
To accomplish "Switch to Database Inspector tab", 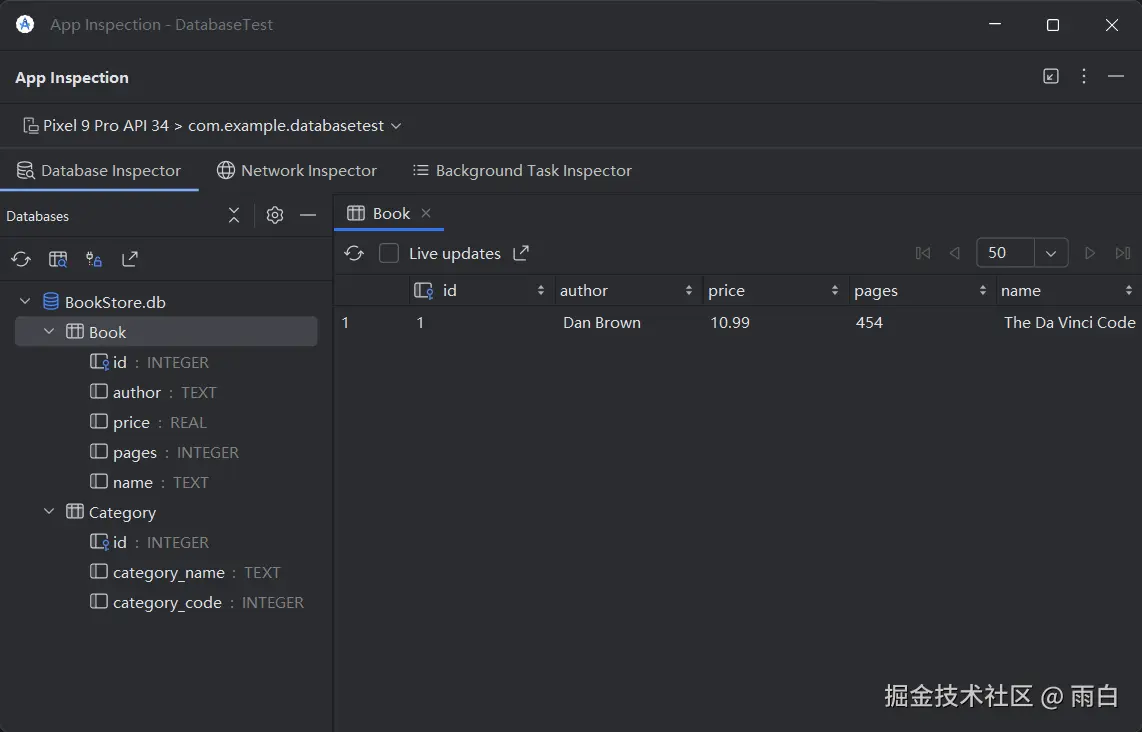I will (99, 170).
